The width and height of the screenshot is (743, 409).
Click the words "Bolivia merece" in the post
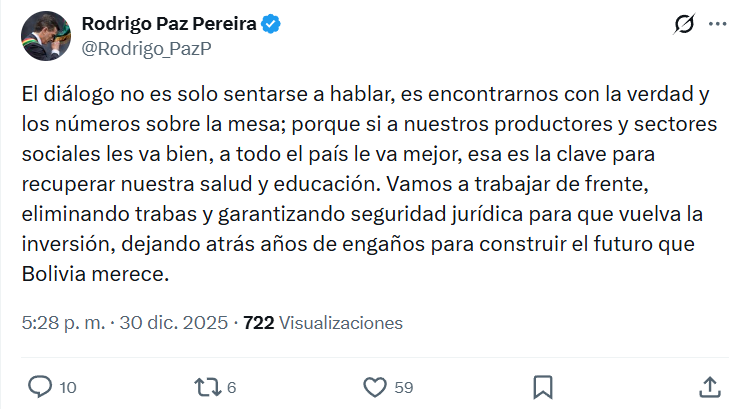coord(89,273)
